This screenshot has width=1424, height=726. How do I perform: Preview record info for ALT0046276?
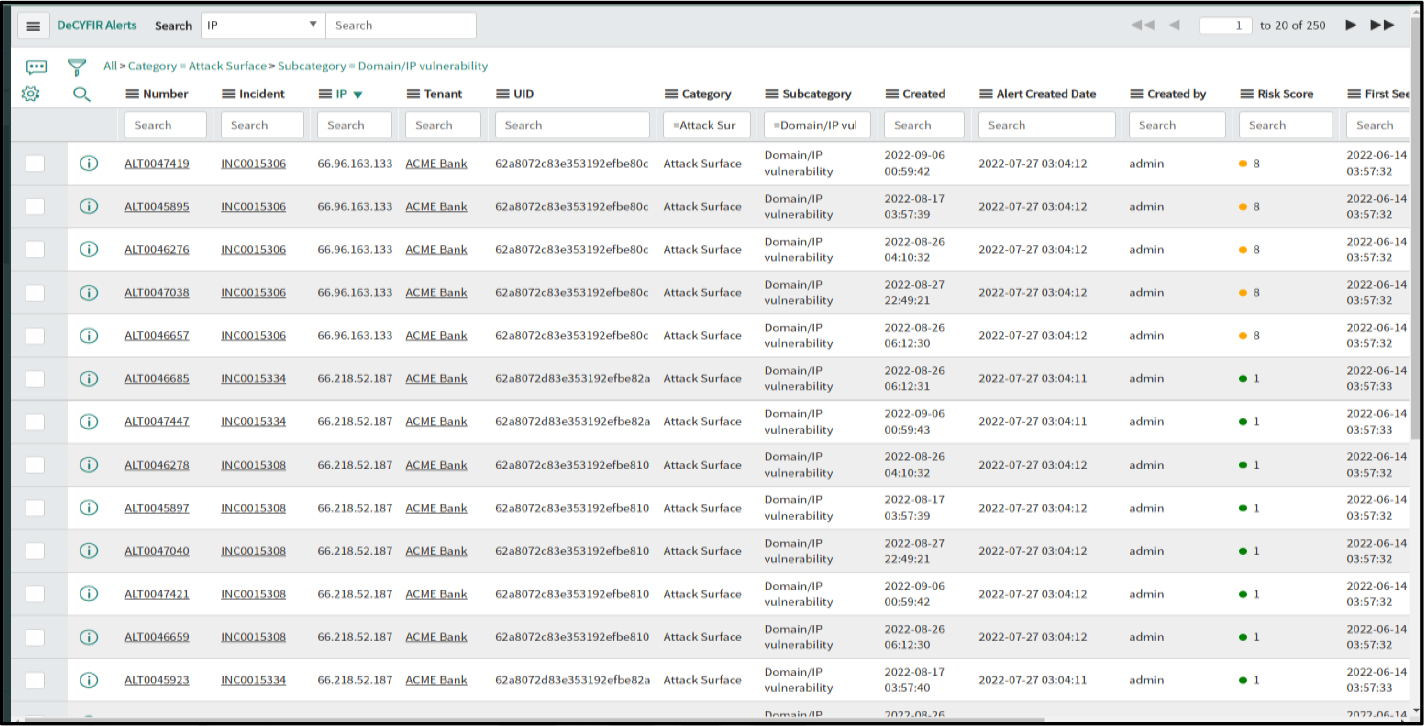88,249
